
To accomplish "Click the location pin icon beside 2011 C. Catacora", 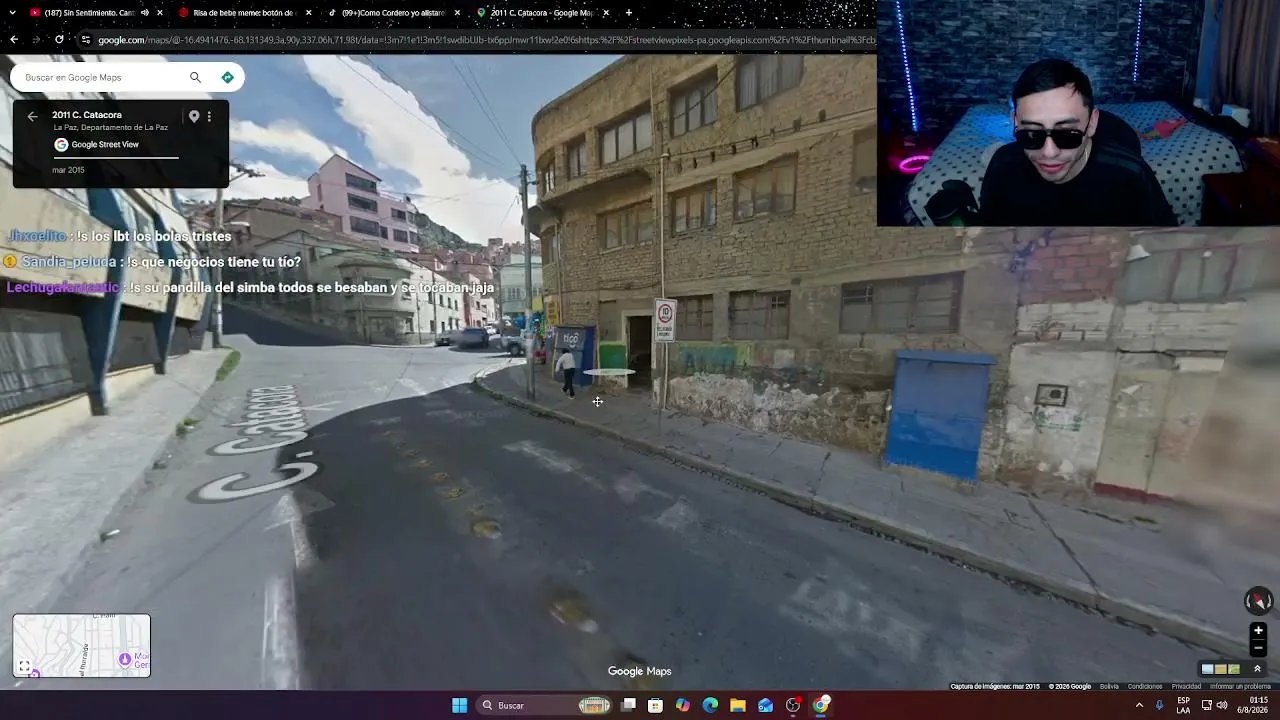I will tap(194, 116).
